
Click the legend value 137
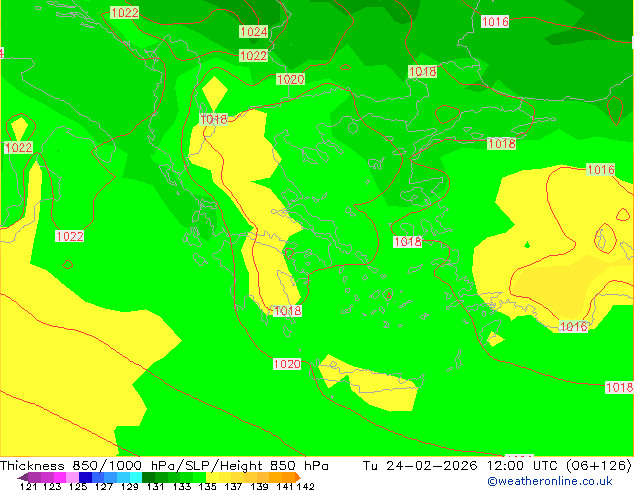(233, 486)
